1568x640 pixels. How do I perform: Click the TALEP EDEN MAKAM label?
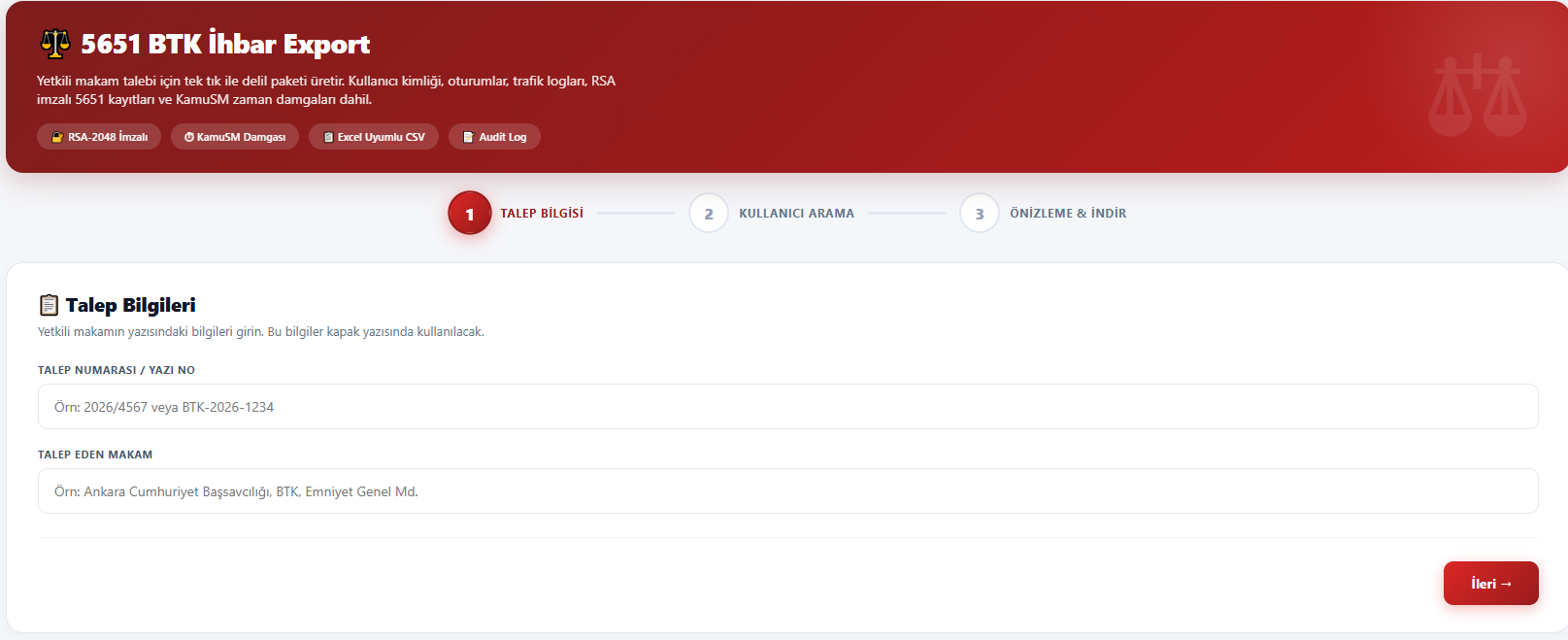[x=95, y=455]
